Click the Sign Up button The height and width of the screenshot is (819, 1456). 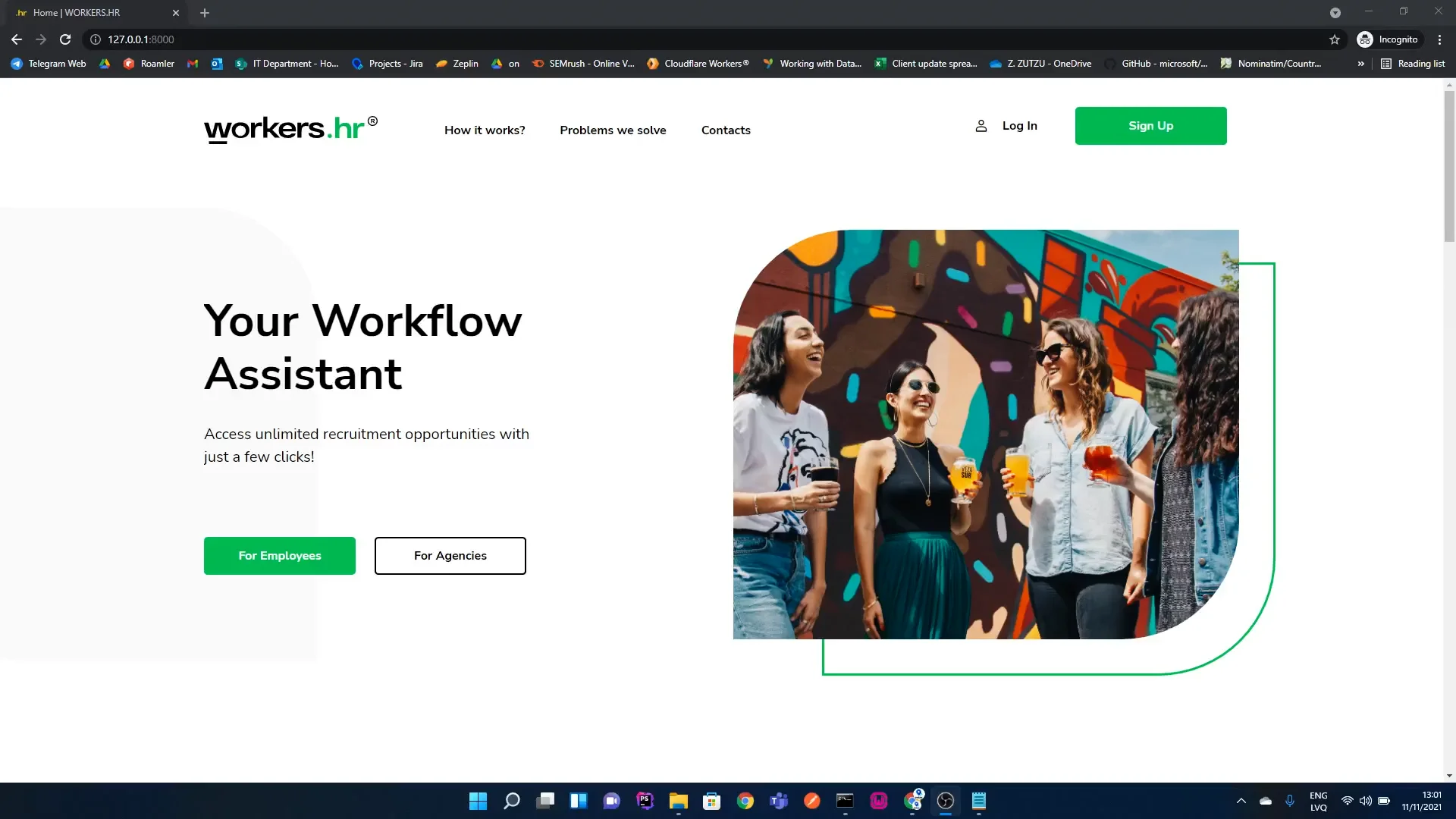tap(1150, 126)
